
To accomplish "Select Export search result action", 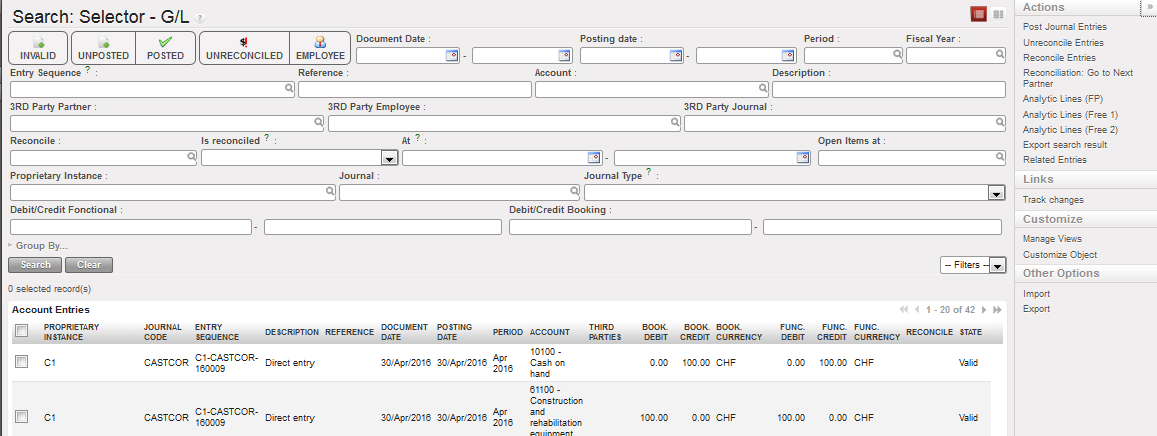I will point(1064,145).
